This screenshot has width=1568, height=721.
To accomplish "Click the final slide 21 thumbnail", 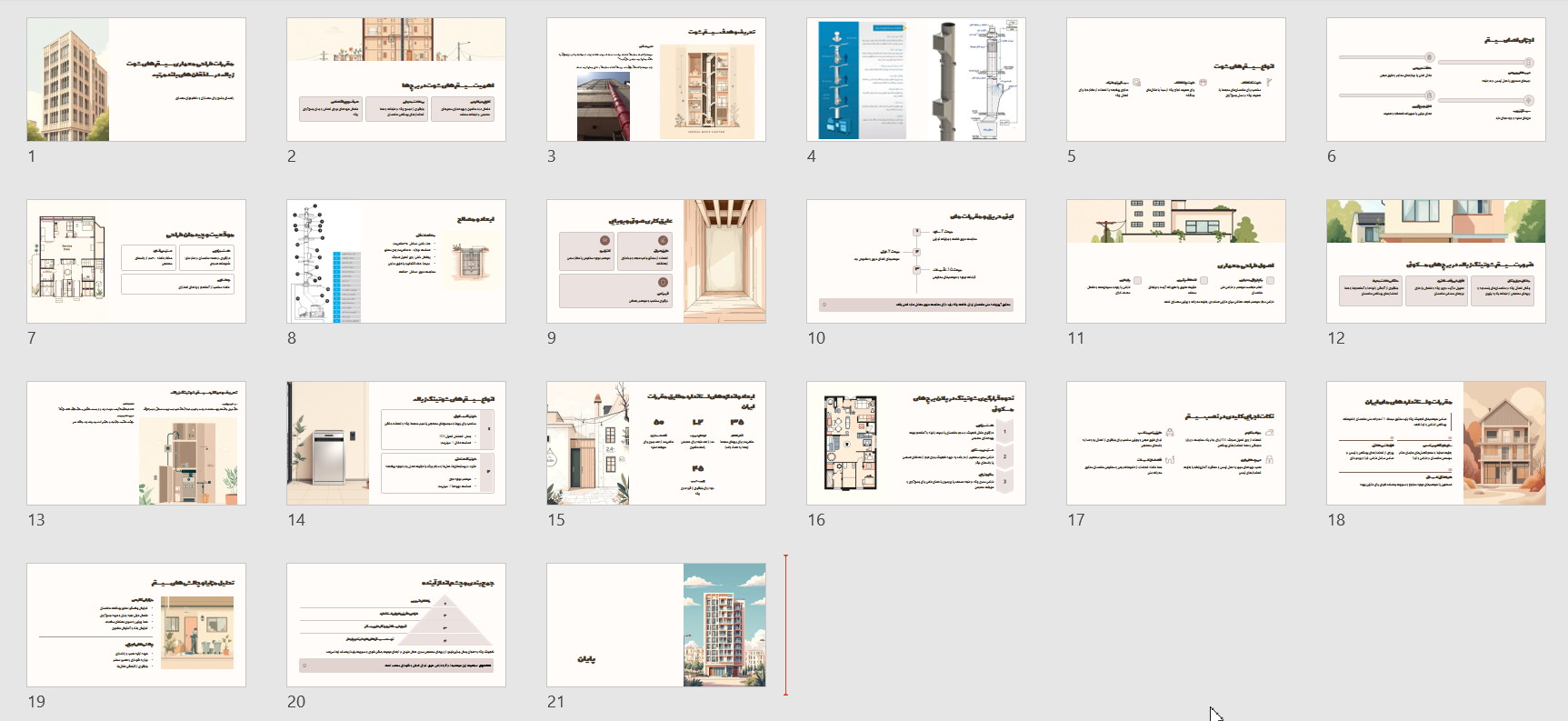I will click(x=656, y=625).
